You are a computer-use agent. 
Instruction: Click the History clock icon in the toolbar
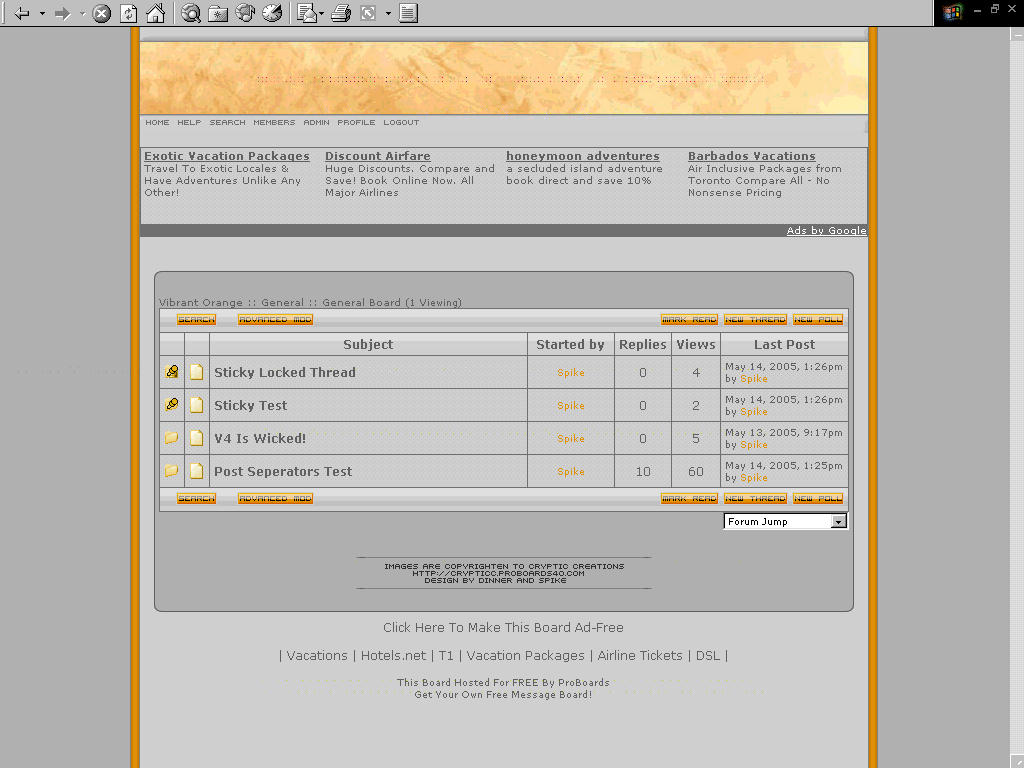point(271,13)
